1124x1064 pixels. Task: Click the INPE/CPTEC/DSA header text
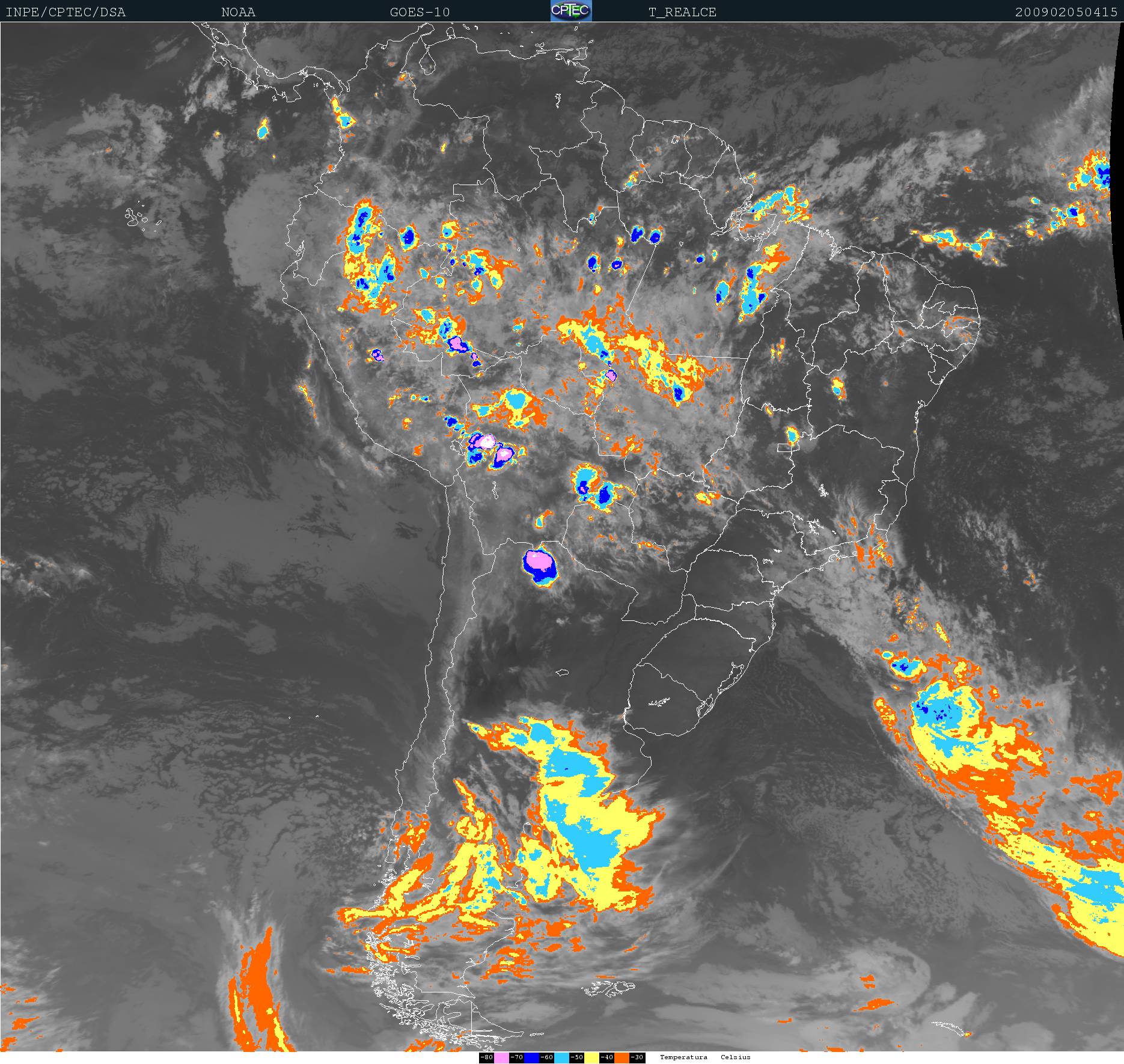click(x=66, y=12)
